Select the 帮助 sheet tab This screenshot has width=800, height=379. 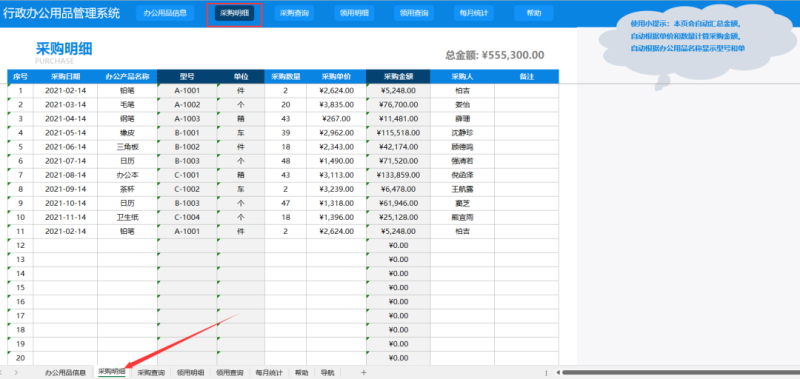coord(302,372)
